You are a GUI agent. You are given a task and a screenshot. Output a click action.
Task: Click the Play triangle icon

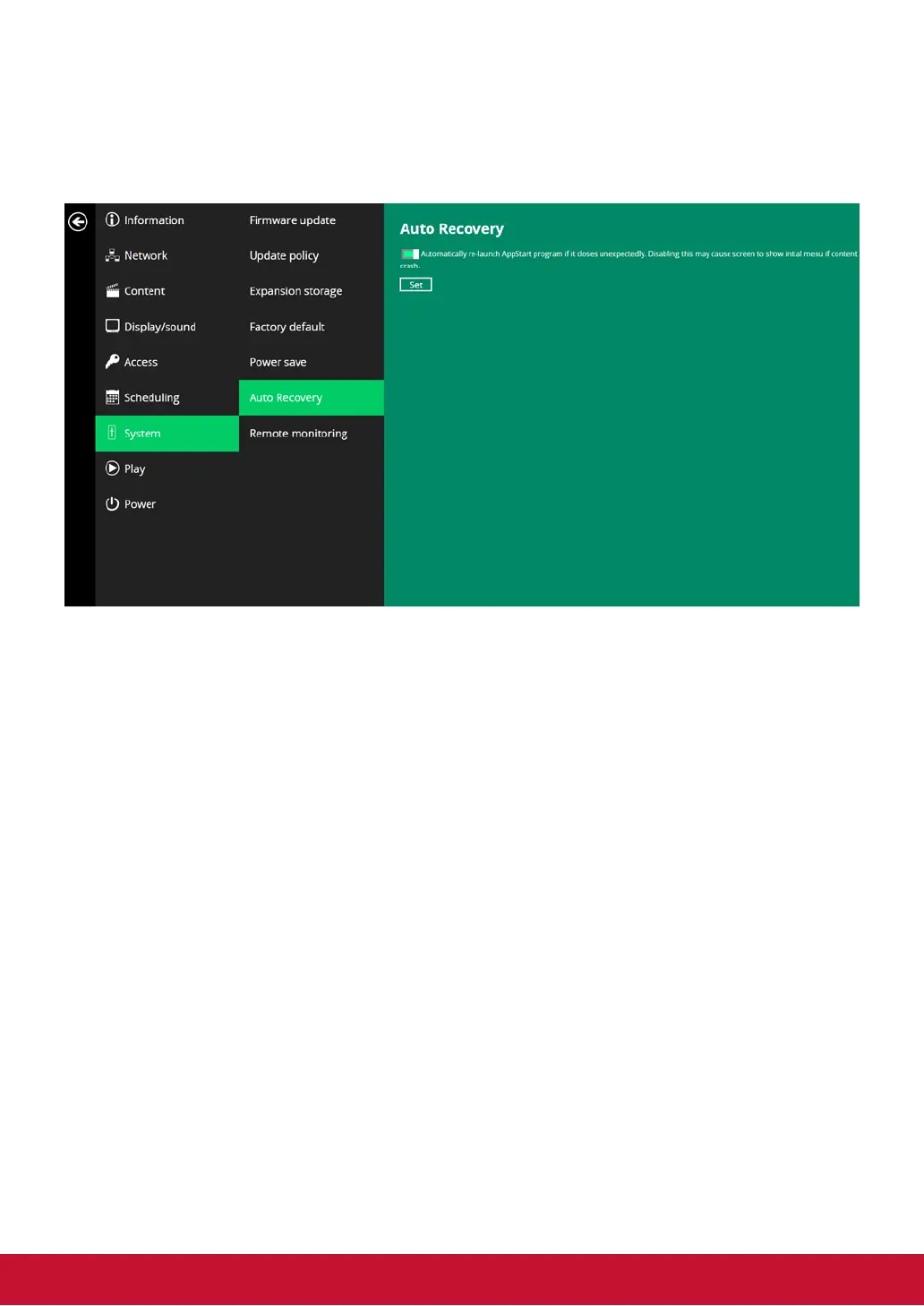coord(112,468)
